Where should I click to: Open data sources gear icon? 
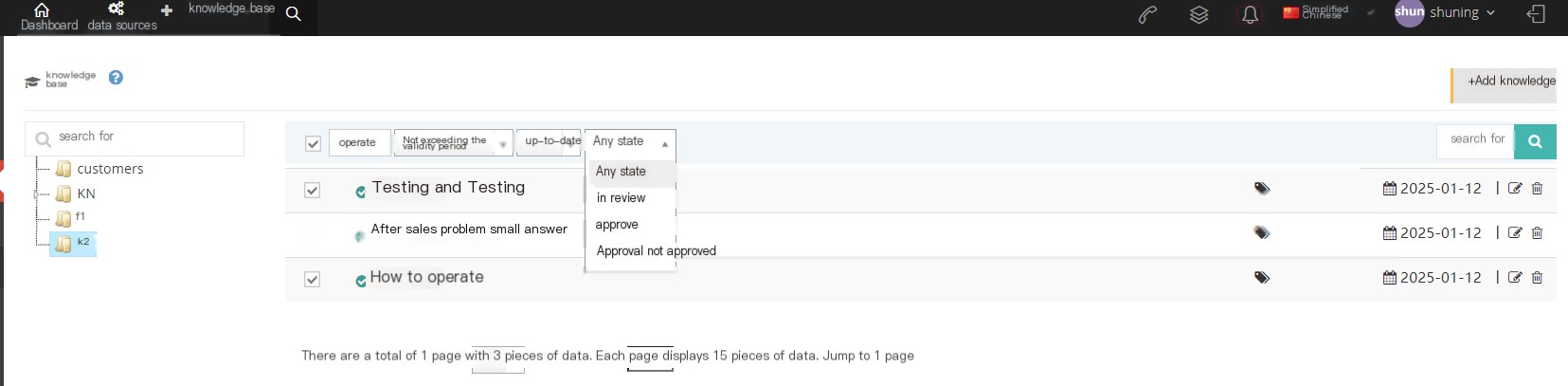coord(117,9)
